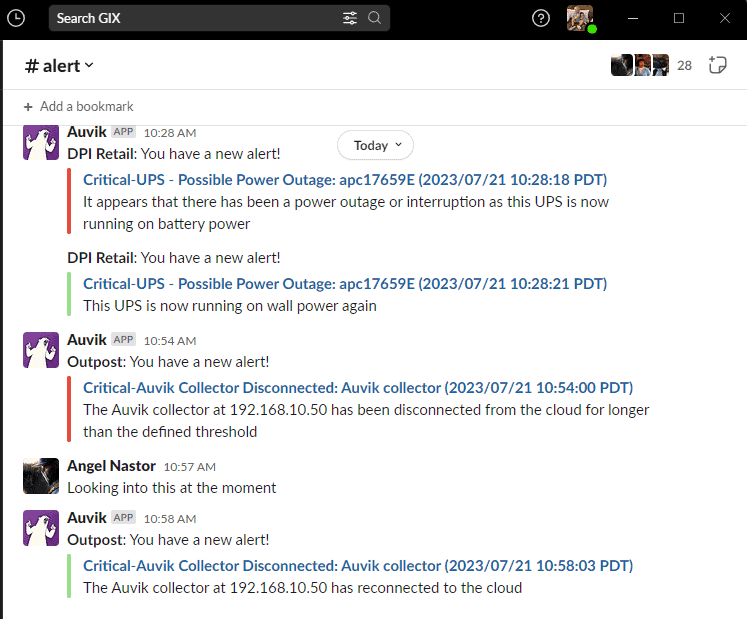747x619 pixels.
Task: Open the history clock icon
Action: (16, 19)
